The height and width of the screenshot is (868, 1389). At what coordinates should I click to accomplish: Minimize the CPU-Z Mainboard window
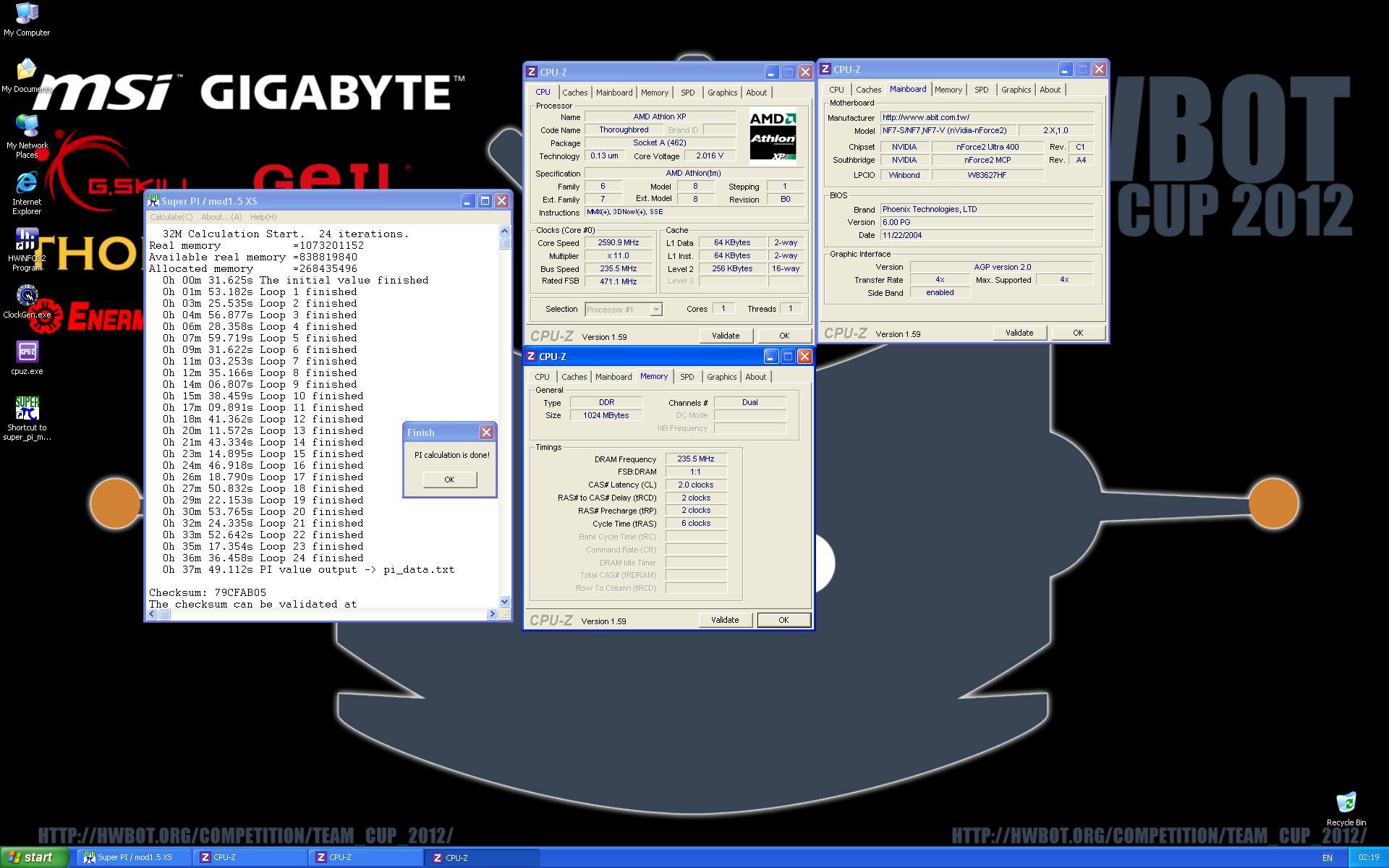1065,69
